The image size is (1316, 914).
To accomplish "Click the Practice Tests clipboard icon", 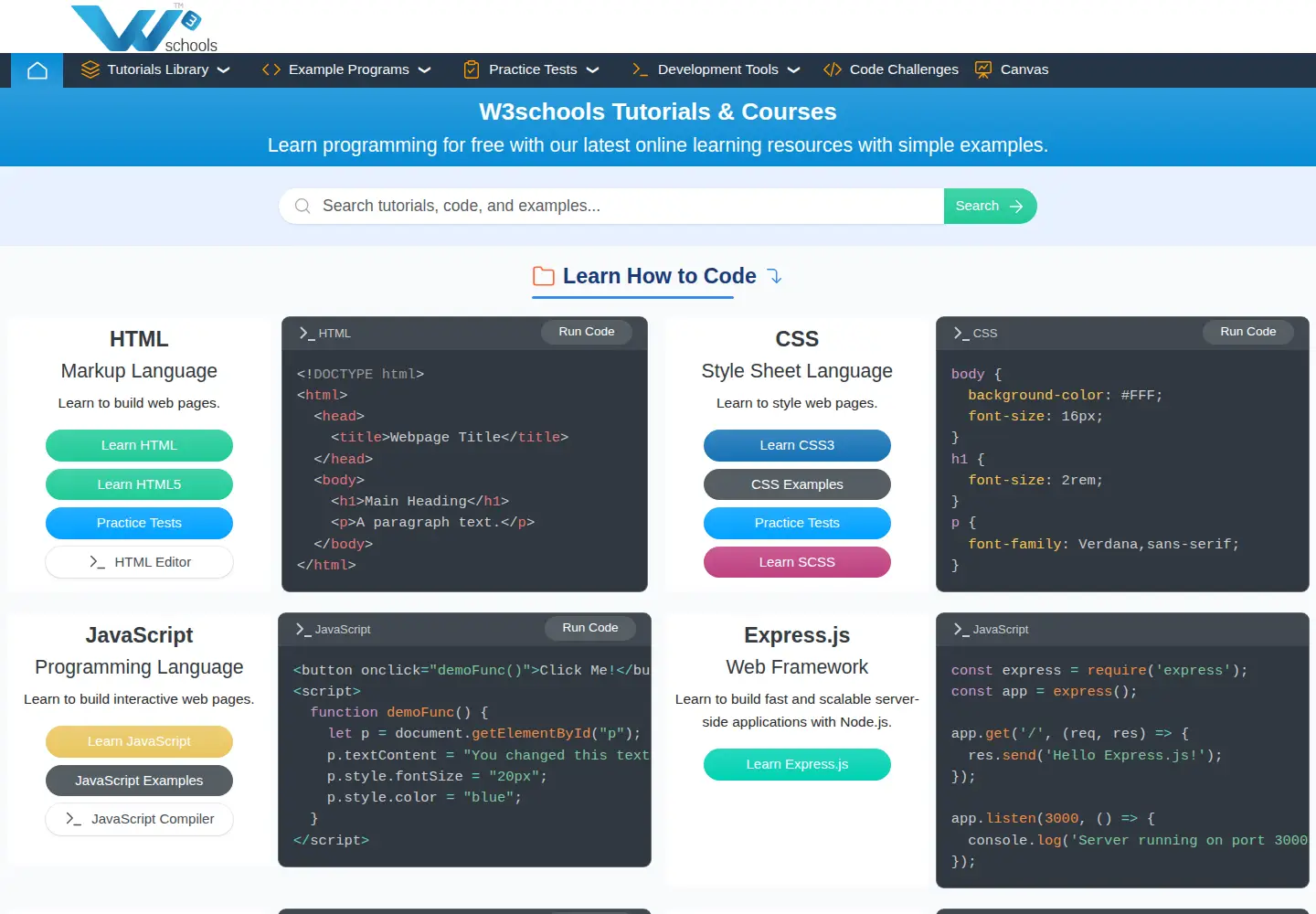I will [472, 69].
